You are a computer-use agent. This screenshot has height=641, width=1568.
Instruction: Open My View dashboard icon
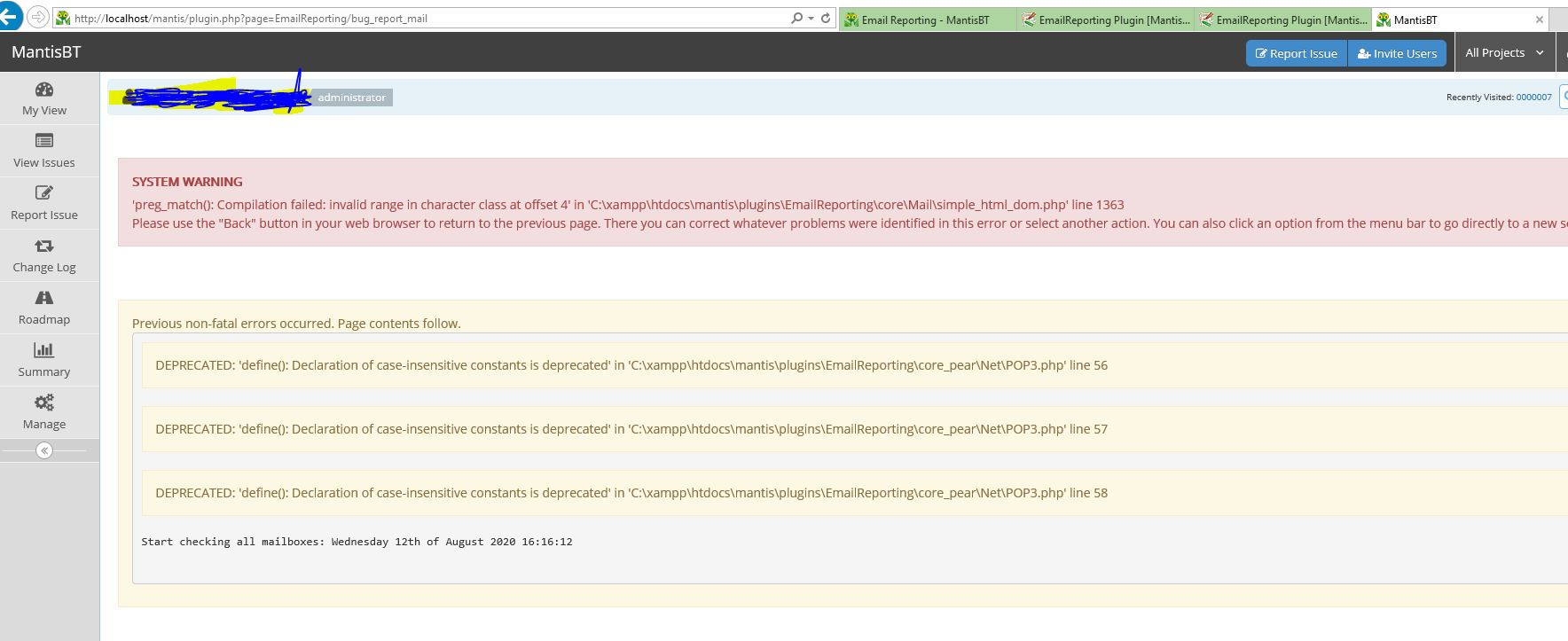(x=44, y=90)
